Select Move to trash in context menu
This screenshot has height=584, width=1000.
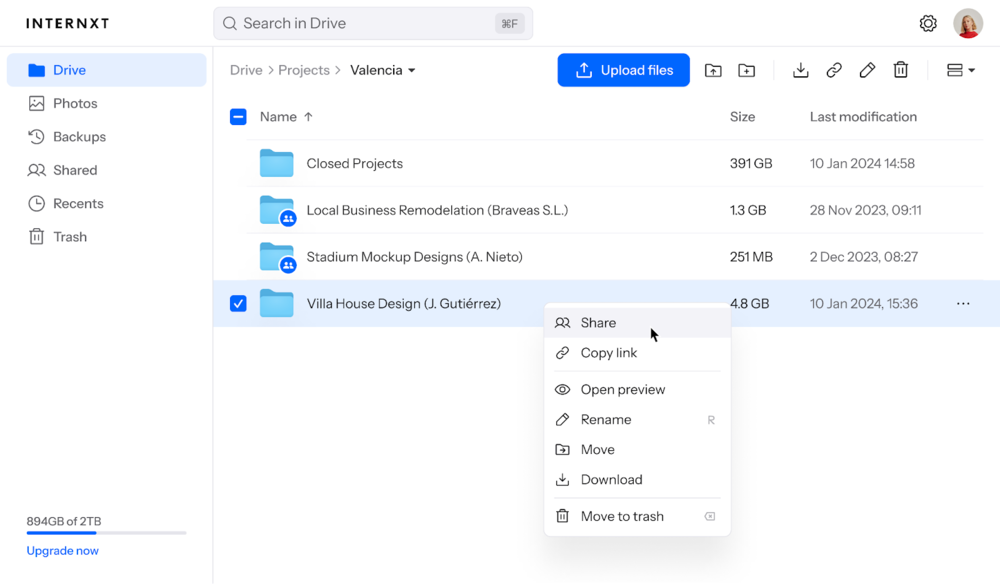tap(621, 516)
